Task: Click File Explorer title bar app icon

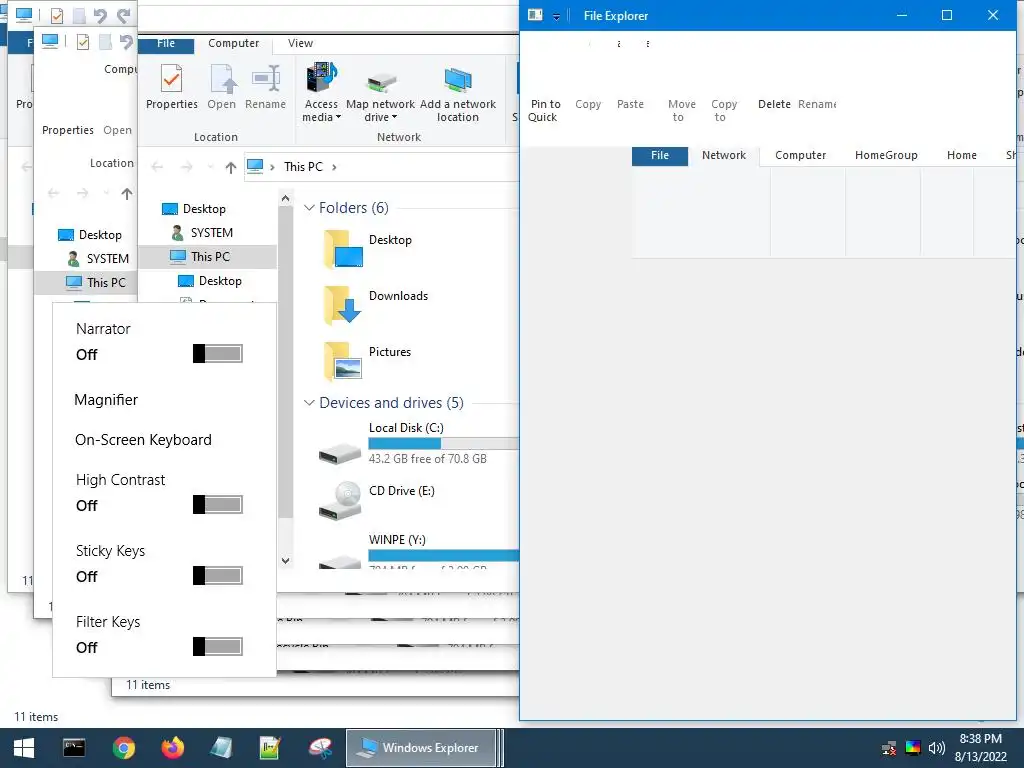Action: 535,15
